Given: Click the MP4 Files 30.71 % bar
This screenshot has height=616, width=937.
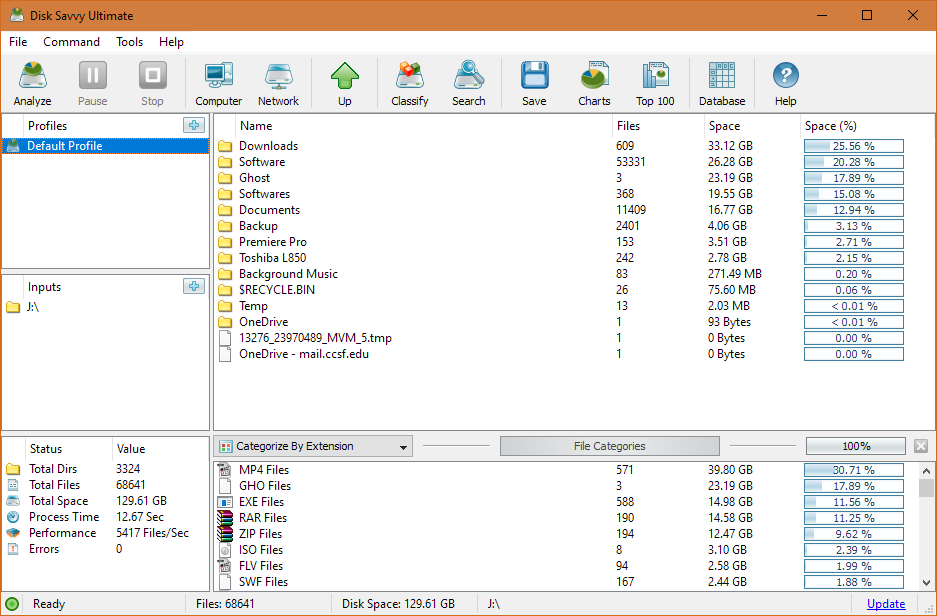Looking at the screenshot, I should [854, 470].
